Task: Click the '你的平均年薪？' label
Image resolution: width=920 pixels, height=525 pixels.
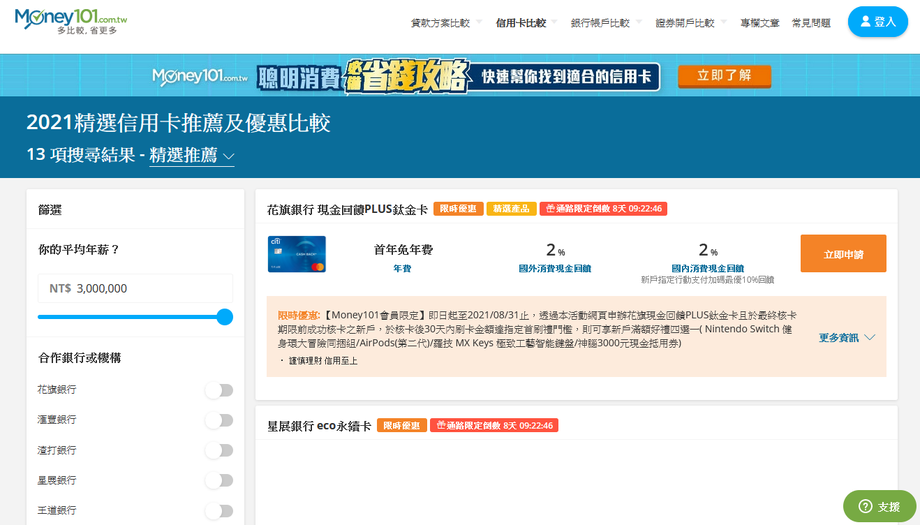Action: tap(79, 249)
